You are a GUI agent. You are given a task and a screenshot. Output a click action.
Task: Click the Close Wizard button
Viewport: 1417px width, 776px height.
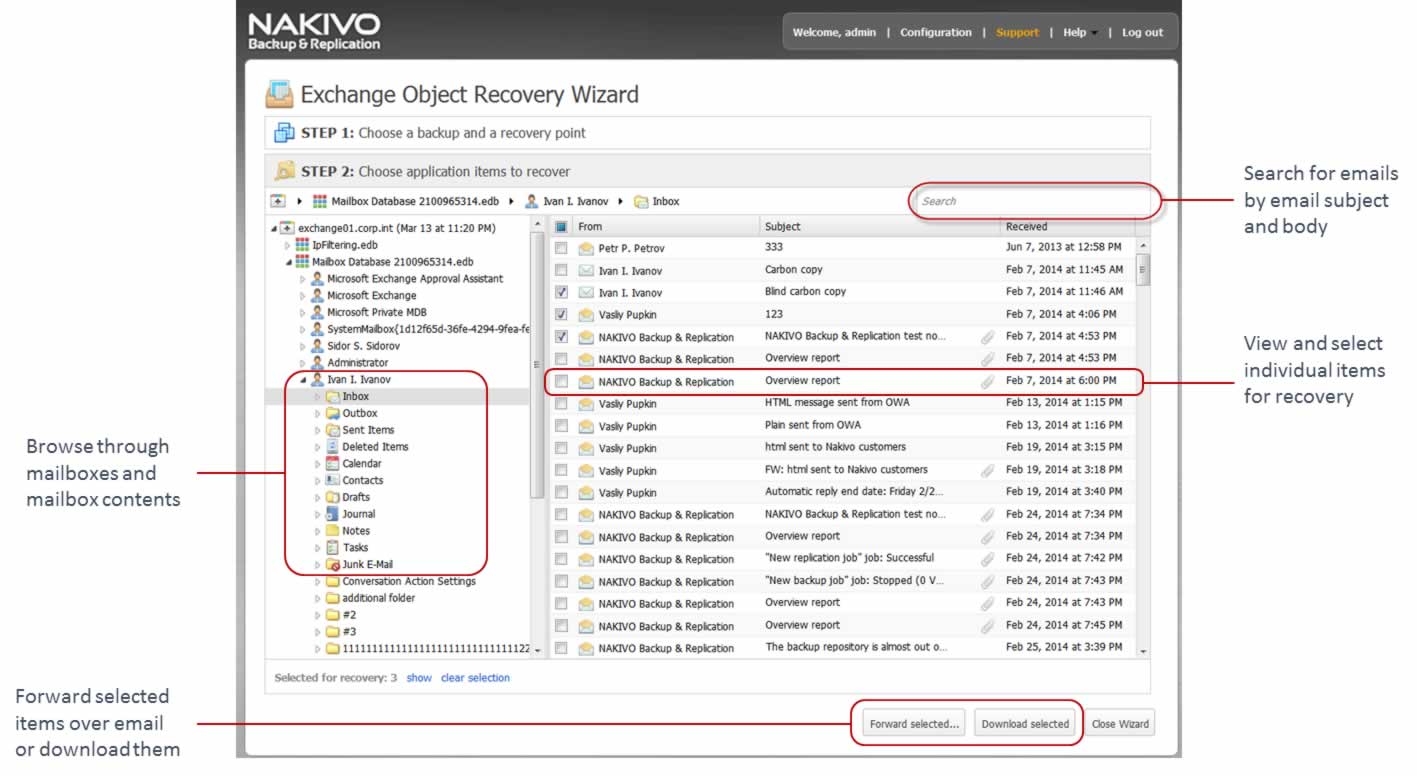1120,724
